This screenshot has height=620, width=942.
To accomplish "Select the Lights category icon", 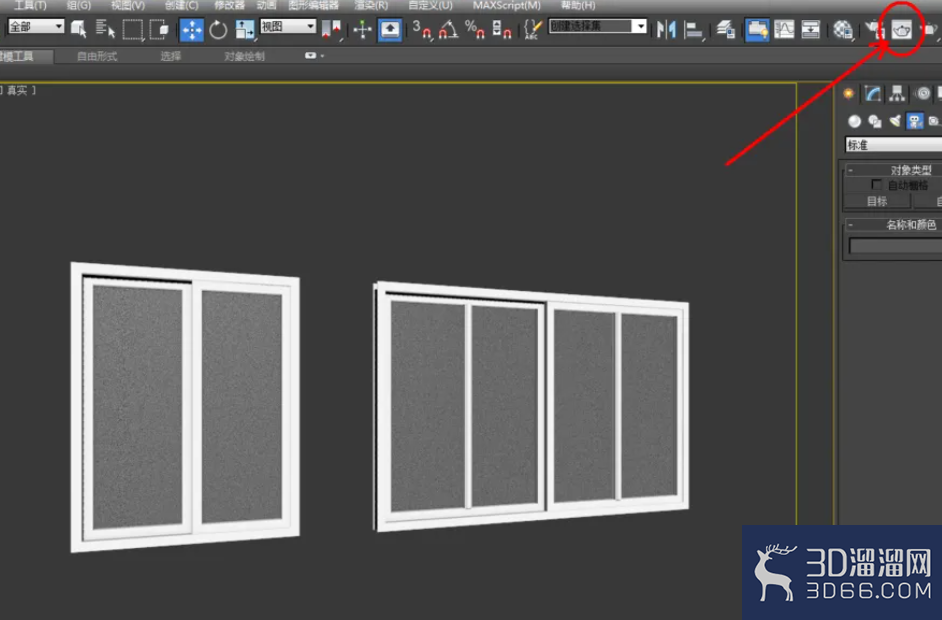I will [895, 121].
